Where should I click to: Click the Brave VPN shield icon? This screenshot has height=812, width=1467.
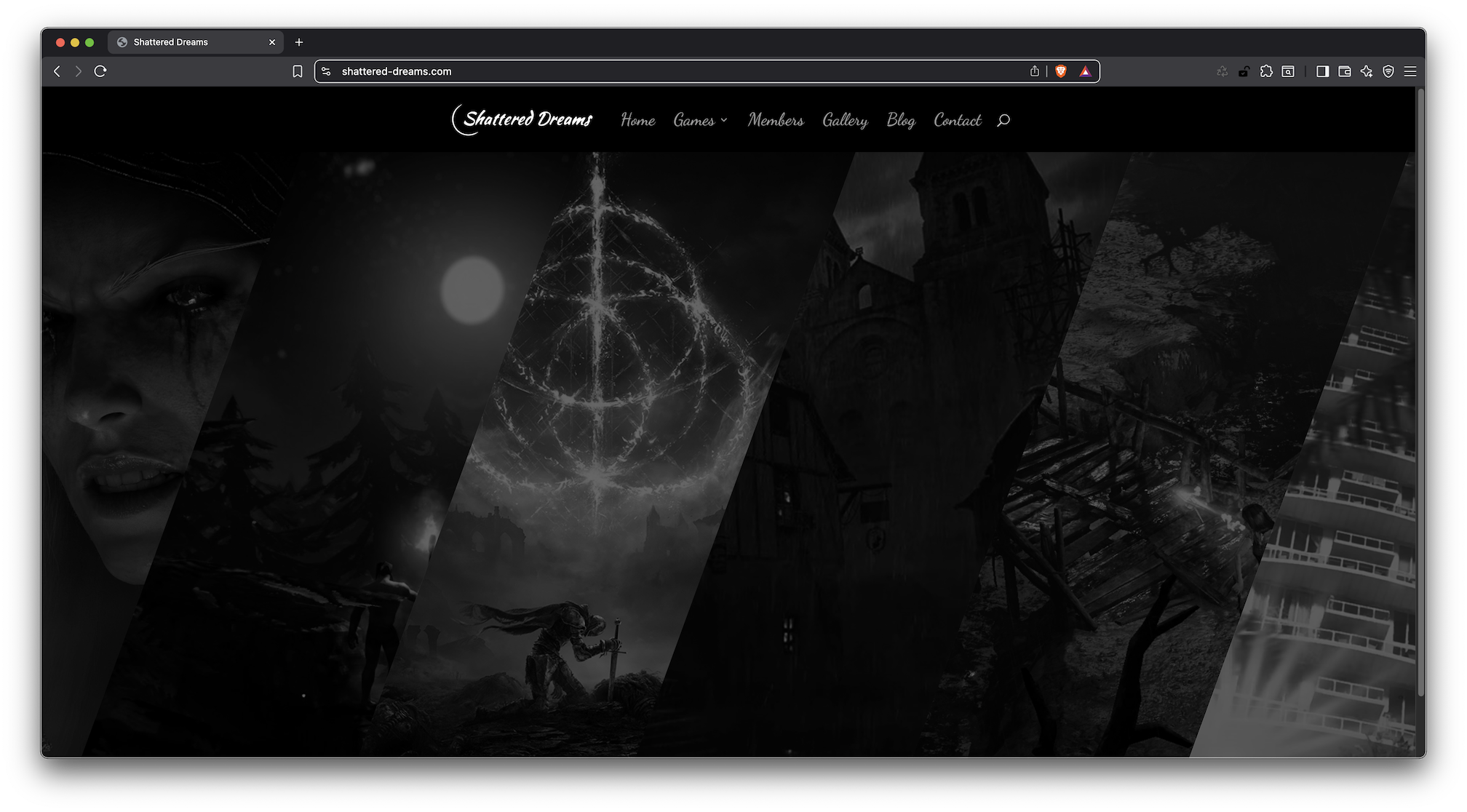coord(1388,71)
